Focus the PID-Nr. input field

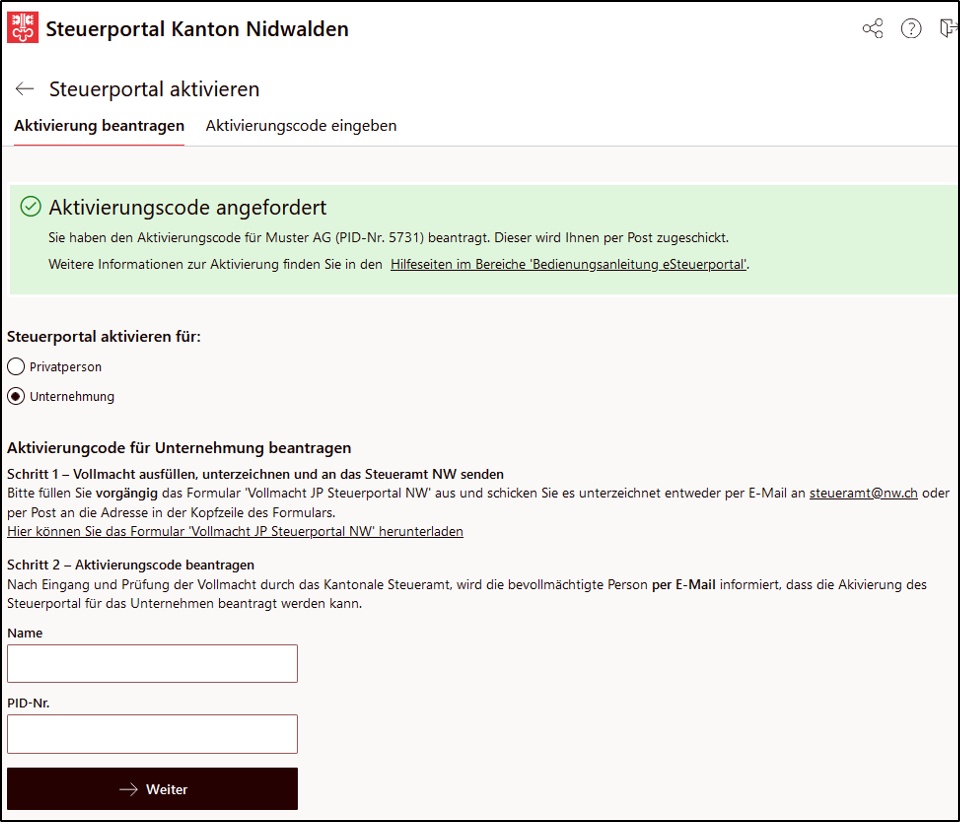point(152,734)
